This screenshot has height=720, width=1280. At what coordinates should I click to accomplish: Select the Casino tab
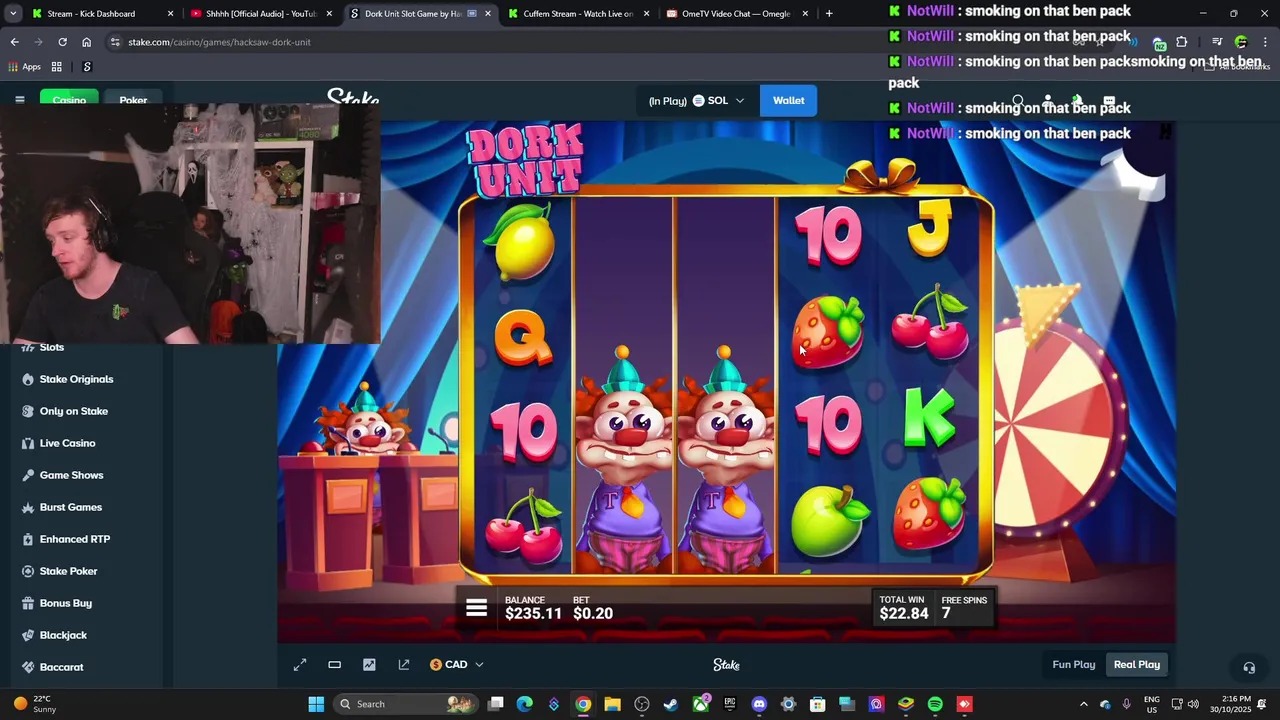pos(69,100)
